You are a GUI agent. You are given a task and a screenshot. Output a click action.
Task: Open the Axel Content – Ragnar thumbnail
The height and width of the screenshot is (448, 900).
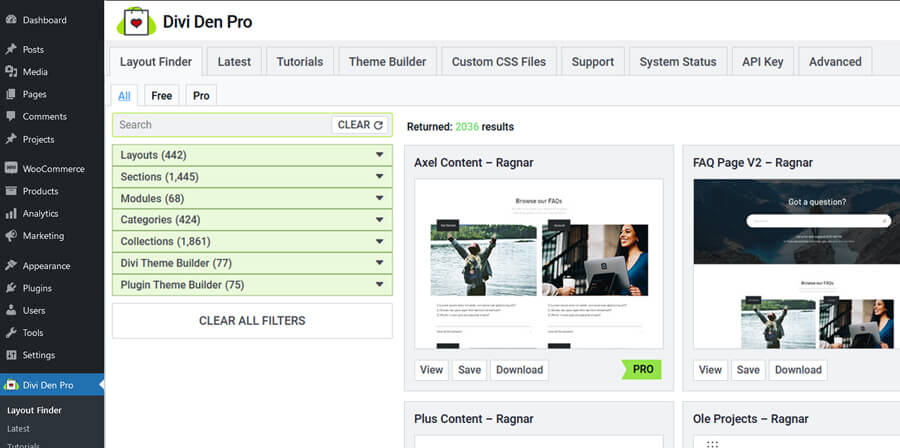(539, 264)
